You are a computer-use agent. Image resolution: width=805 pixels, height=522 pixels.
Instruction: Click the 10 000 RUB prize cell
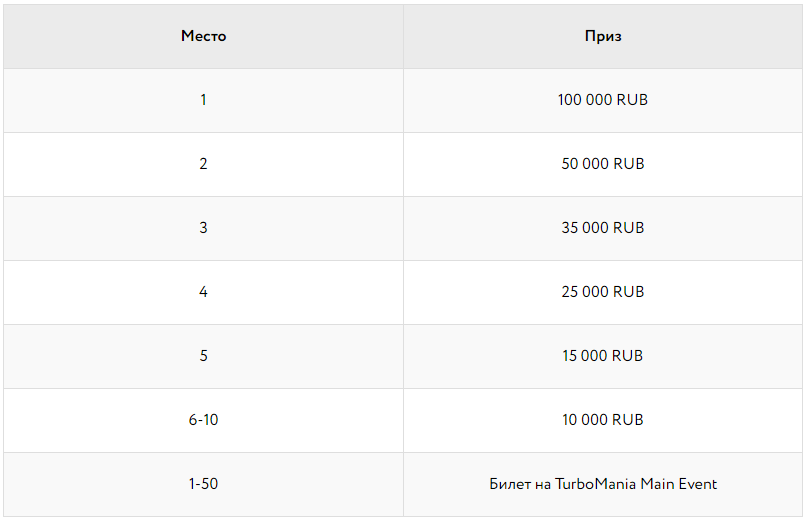click(x=603, y=420)
